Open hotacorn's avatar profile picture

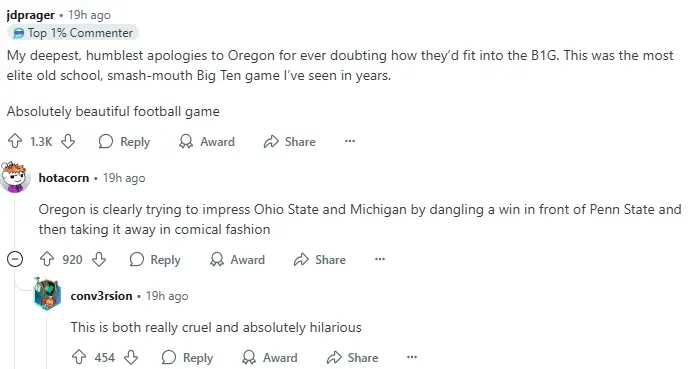coord(15,177)
